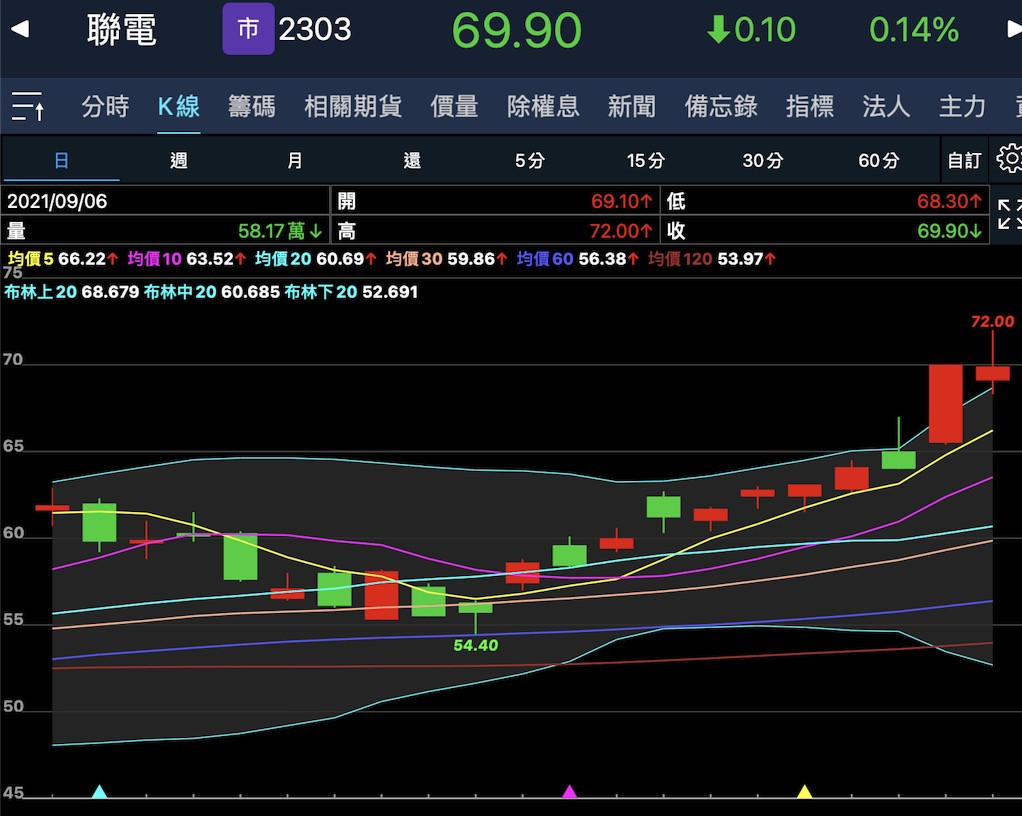Open the sort list menu icon

28,106
